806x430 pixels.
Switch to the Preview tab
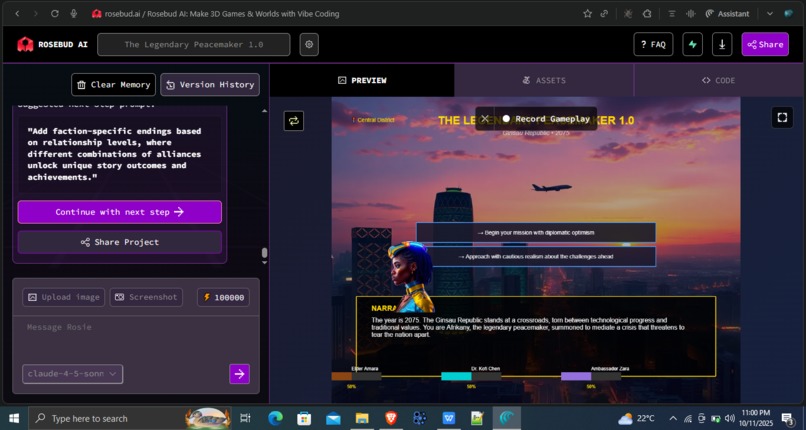[x=362, y=80]
